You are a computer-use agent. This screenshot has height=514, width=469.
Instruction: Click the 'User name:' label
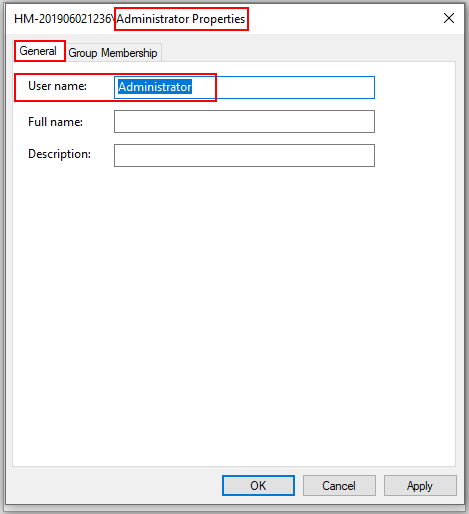(57, 86)
